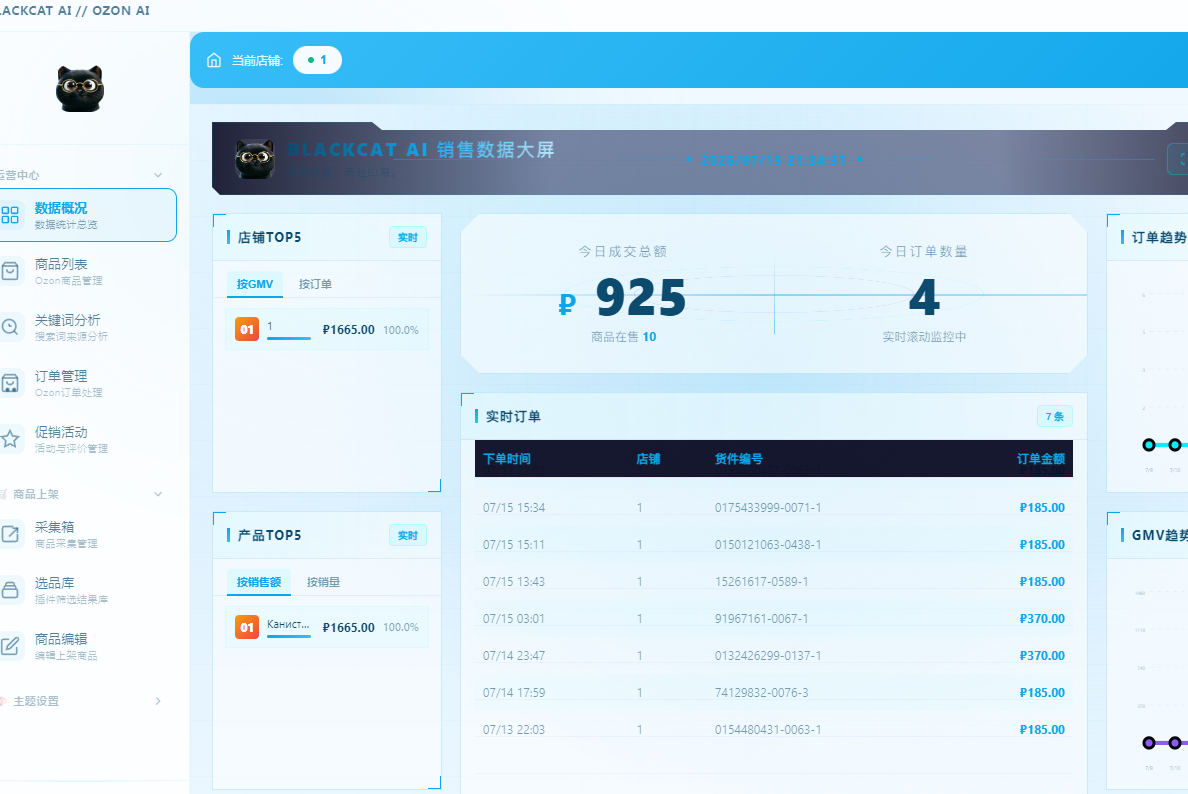
Task: Select current store chip labeled 1
Action: pyautogui.click(x=317, y=60)
